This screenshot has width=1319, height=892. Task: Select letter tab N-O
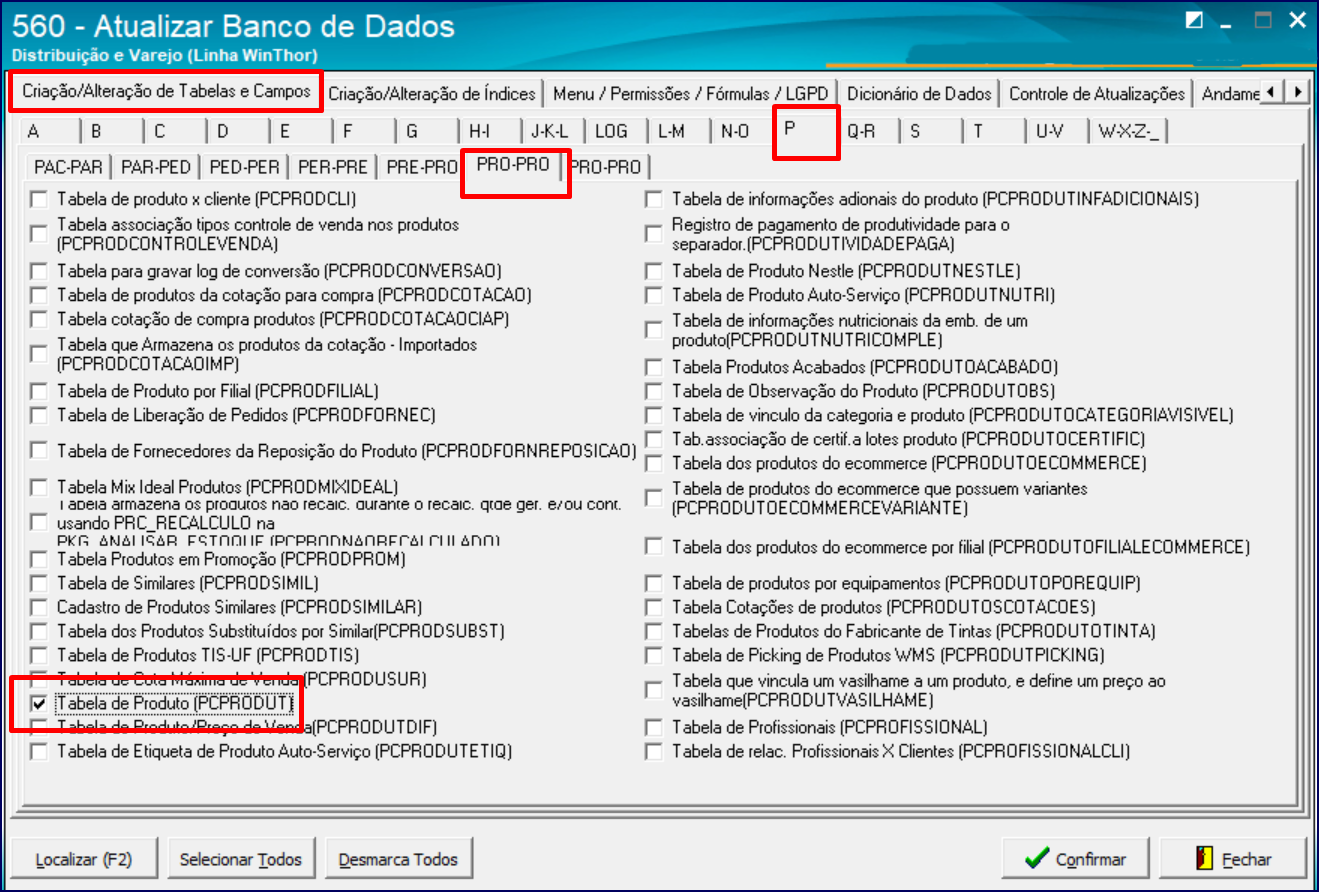741,132
